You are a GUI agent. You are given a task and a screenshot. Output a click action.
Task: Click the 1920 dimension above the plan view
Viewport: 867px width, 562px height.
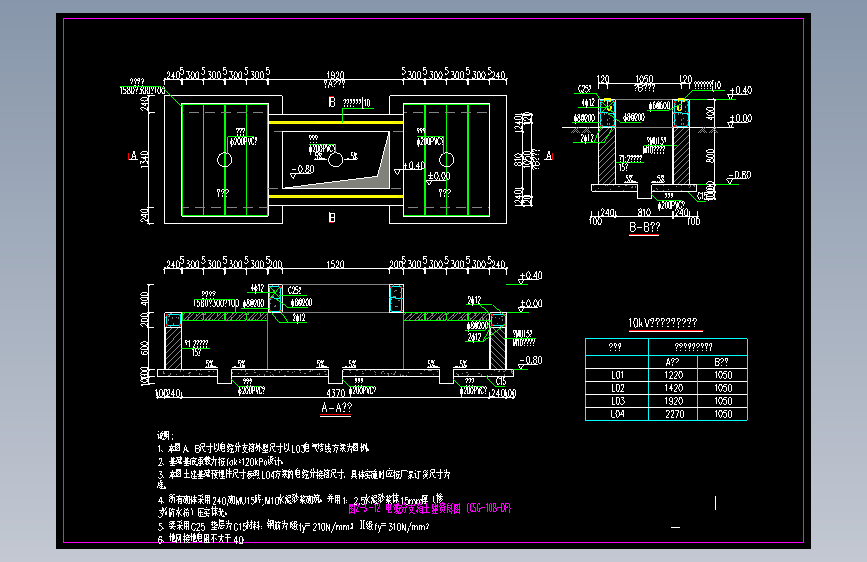335,75
